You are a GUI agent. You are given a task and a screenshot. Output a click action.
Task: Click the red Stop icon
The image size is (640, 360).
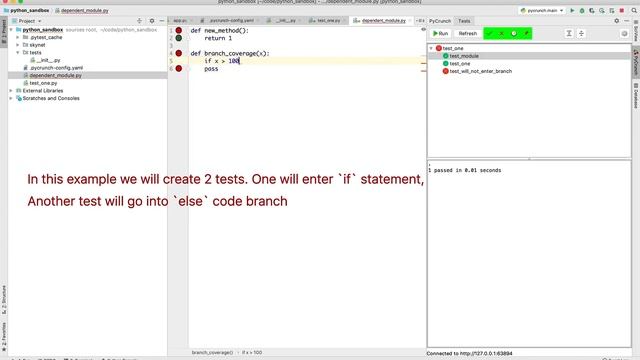click(x=622, y=10)
